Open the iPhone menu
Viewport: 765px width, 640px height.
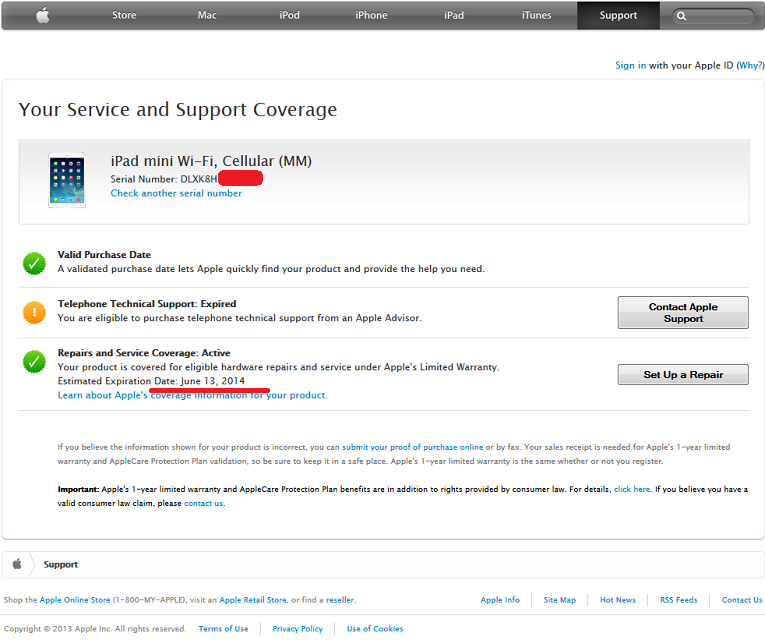(x=371, y=15)
